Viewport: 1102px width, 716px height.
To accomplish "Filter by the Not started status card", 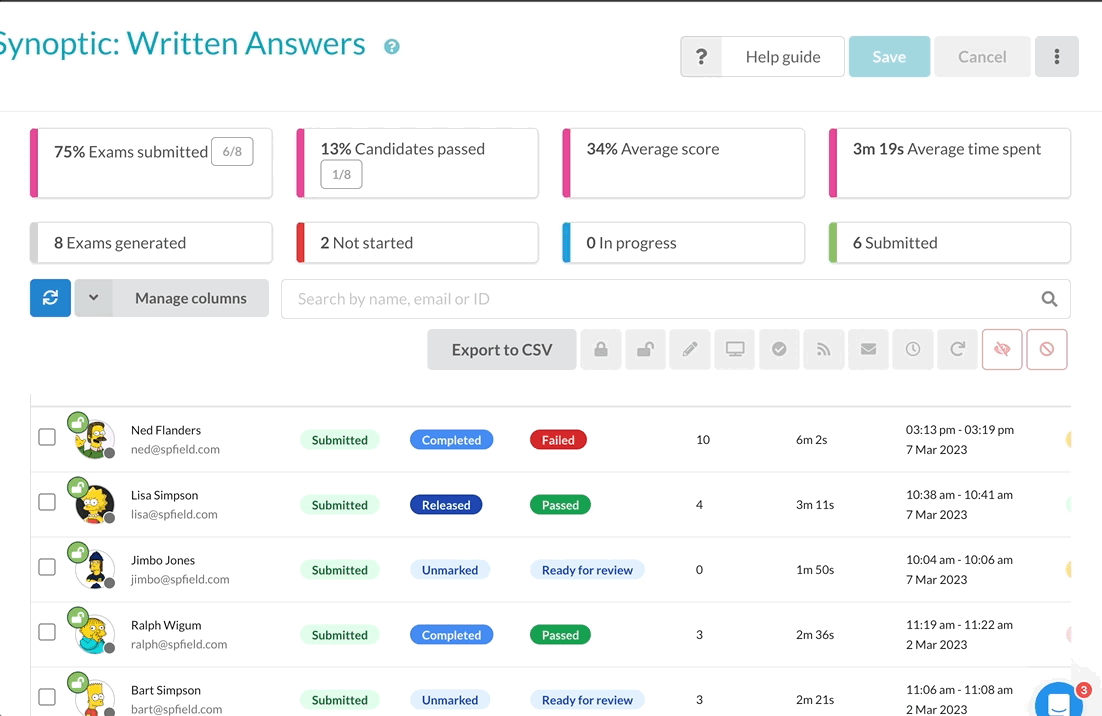I will 417,243.
